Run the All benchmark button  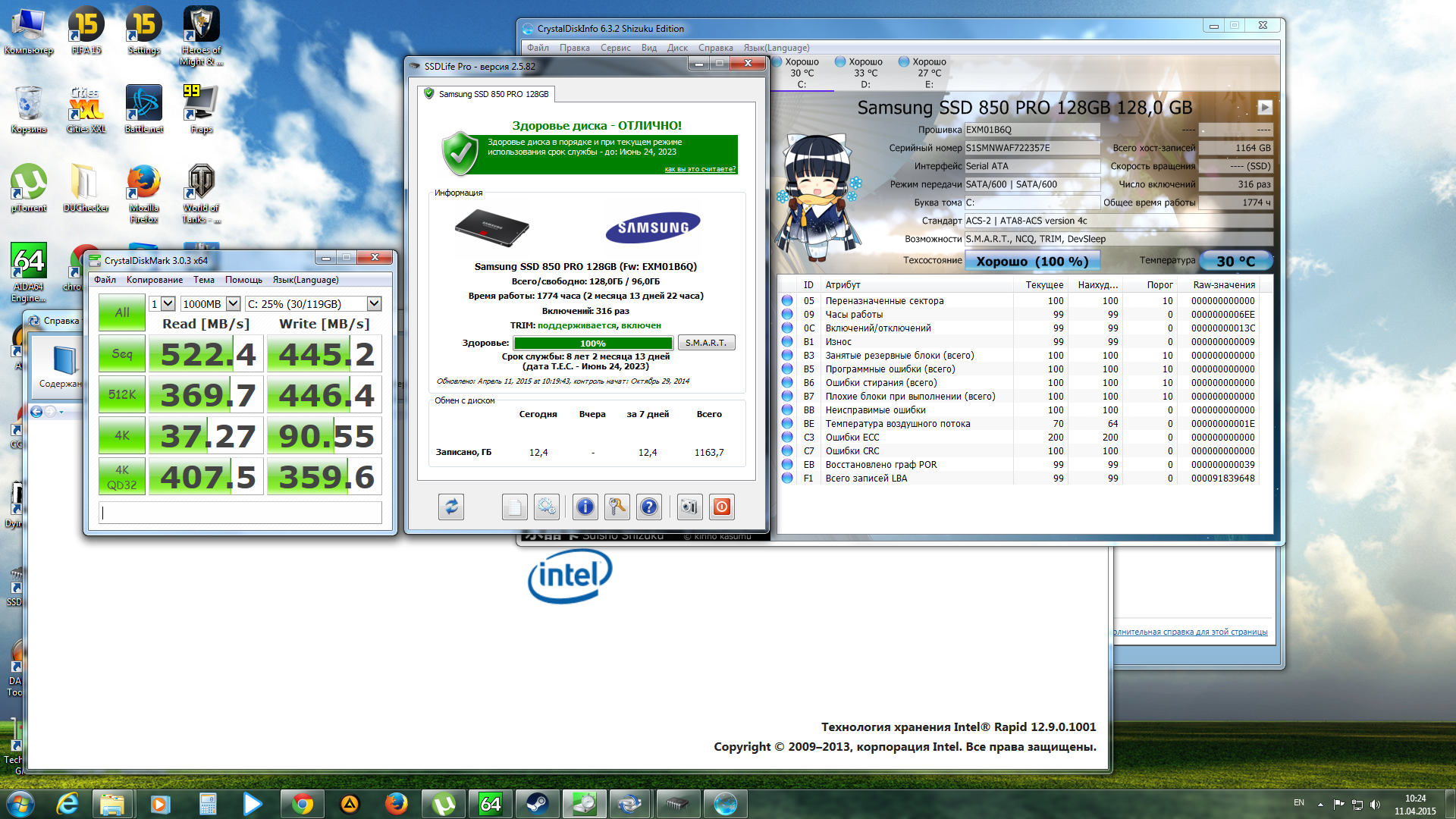tap(122, 312)
